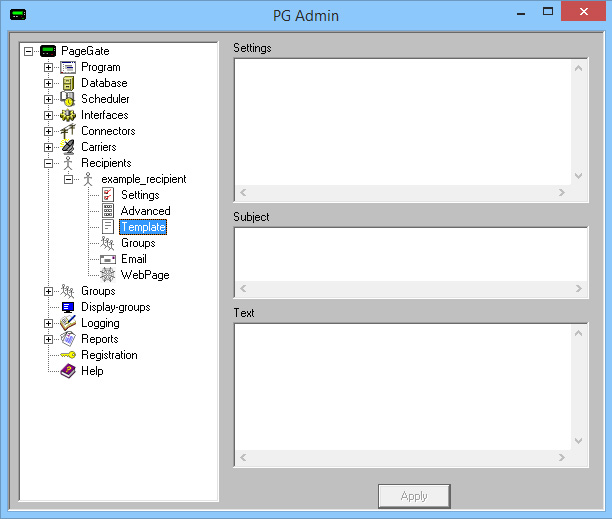
Task: Click Settings box scroll down arrow
Action: coord(578,176)
